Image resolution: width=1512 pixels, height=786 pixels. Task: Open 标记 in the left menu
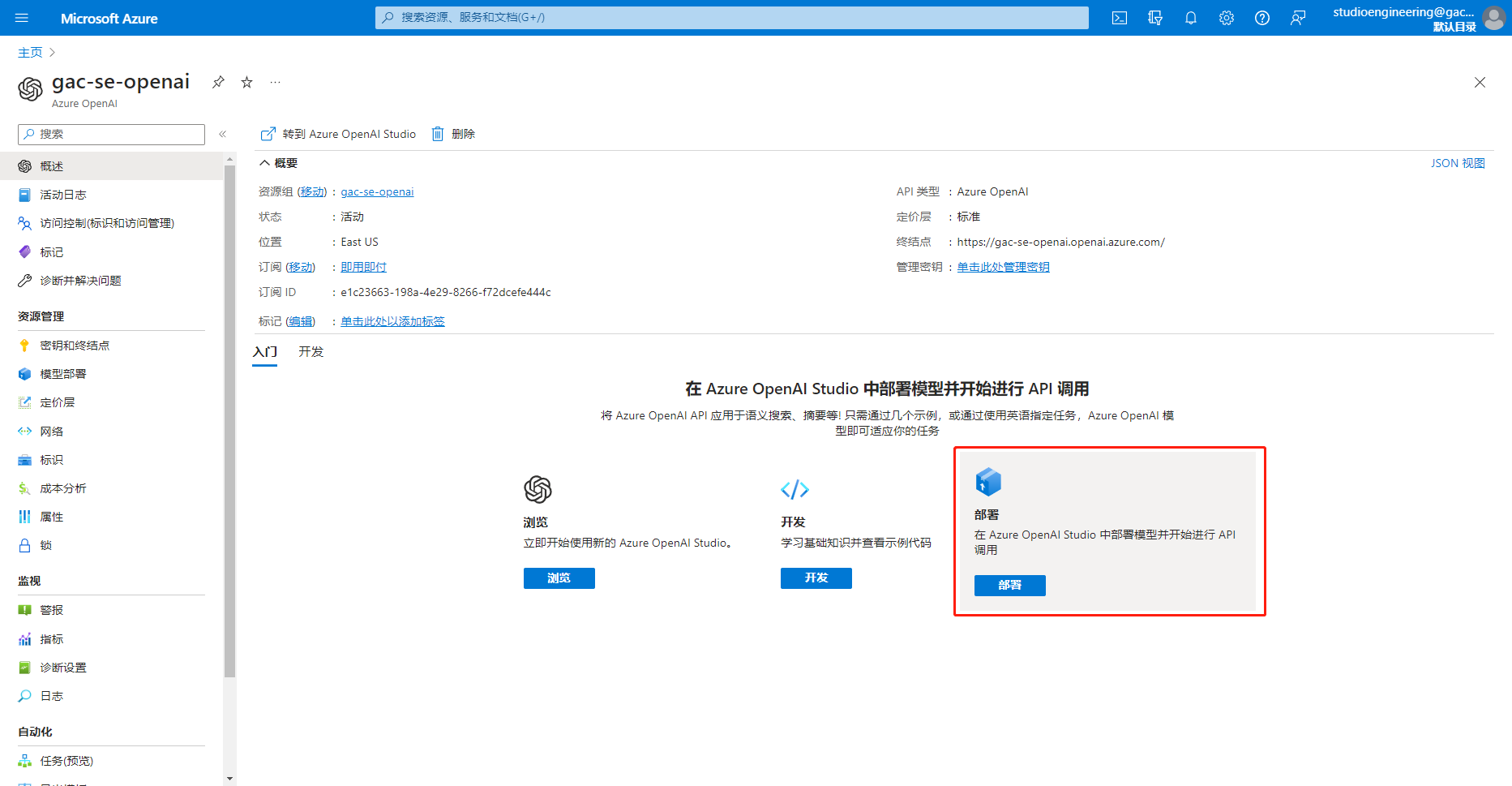pyautogui.click(x=112, y=252)
